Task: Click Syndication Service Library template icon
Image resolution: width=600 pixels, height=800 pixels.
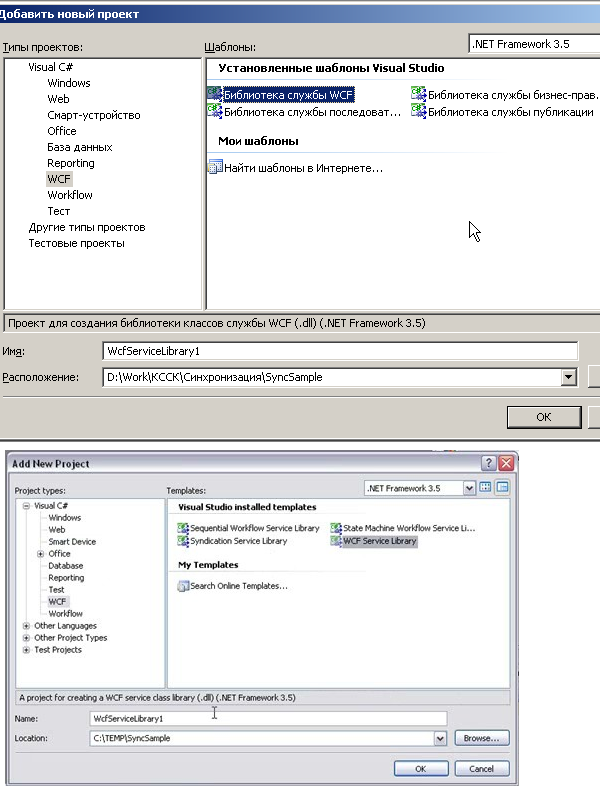Action: pos(183,541)
